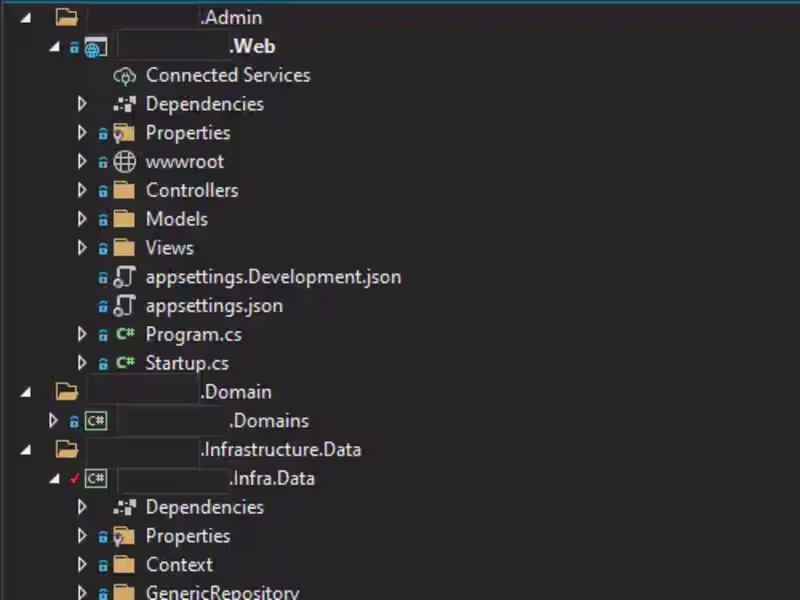The width and height of the screenshot is (800, 600).
Task: Select the globe icon next to wwwroot
Action: 124,161
